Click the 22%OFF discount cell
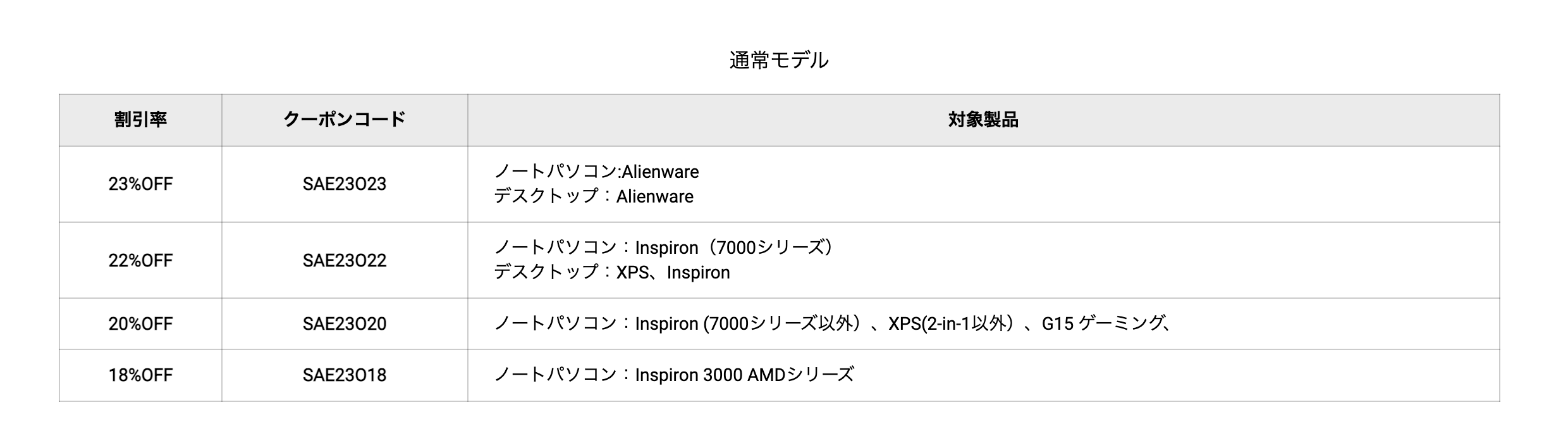The image size is (1568, 438). pos(140,260)
